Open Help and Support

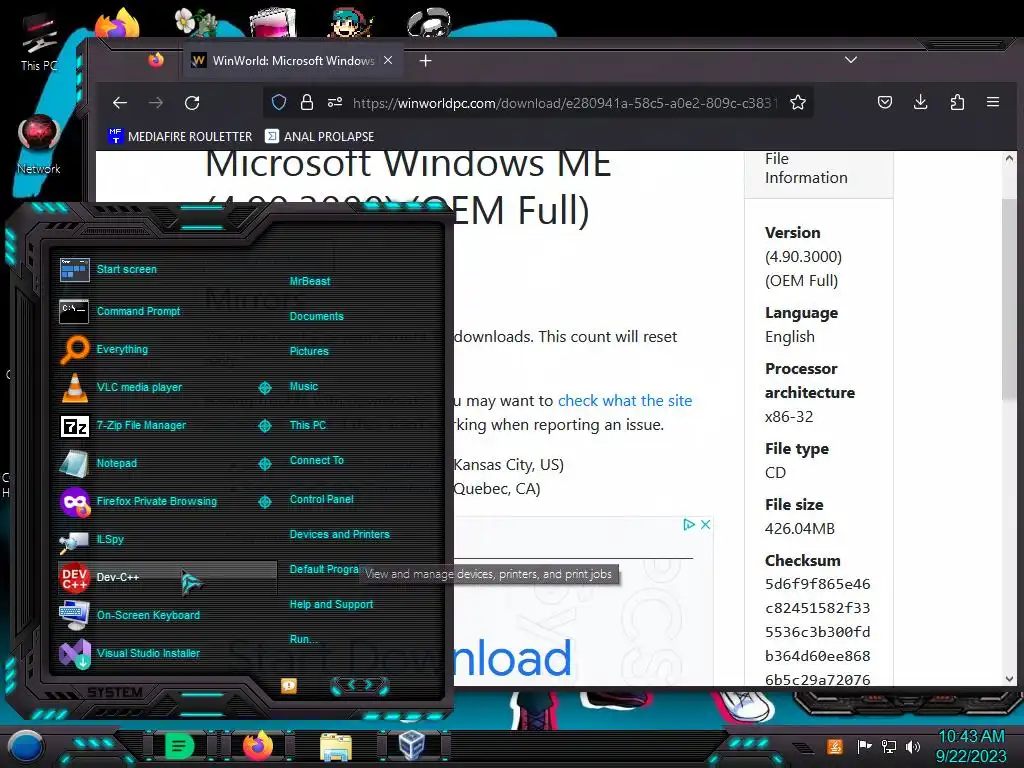coord(331,605)
